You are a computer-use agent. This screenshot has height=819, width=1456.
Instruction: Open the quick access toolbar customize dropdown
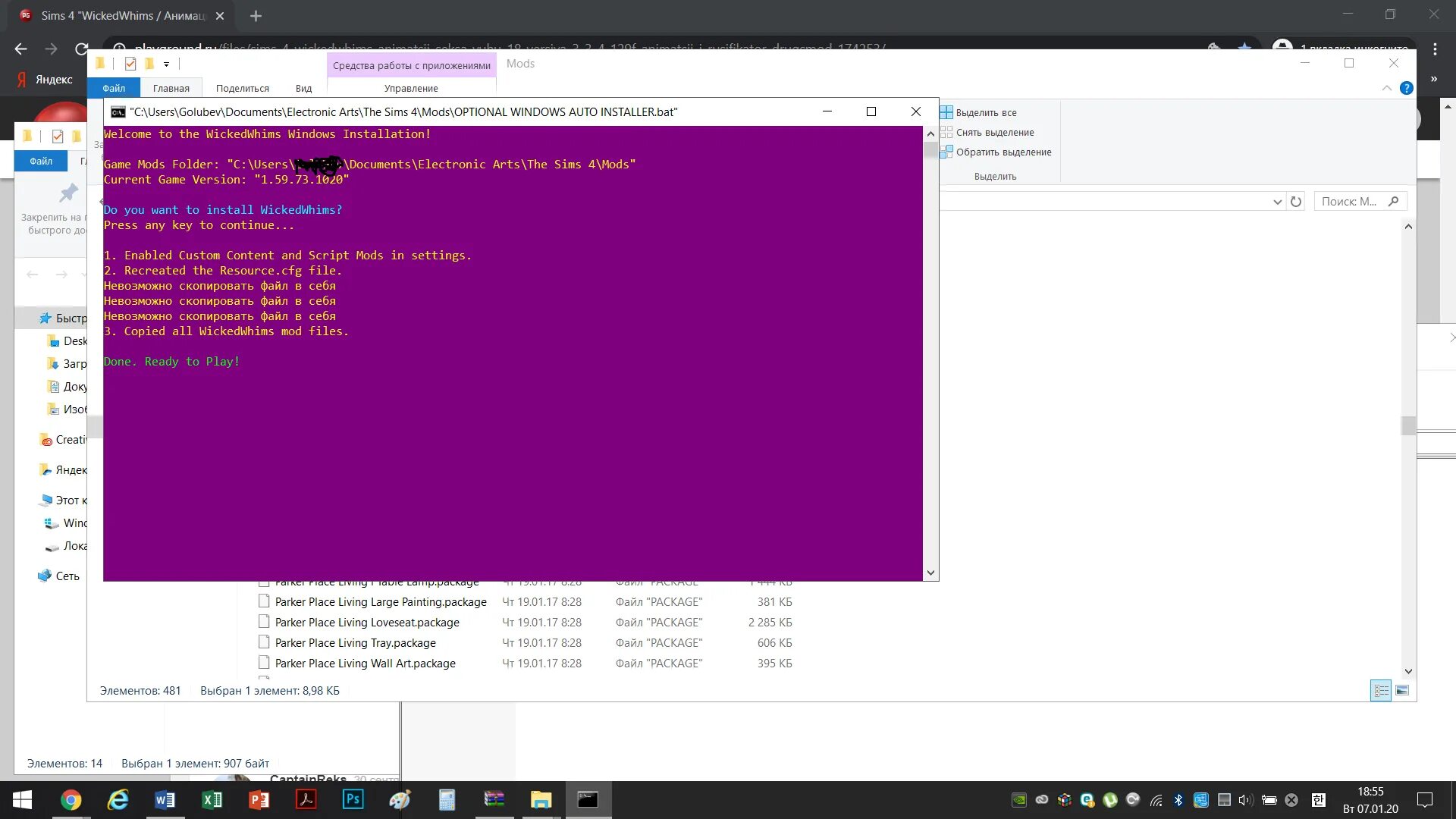pos(166,64)
